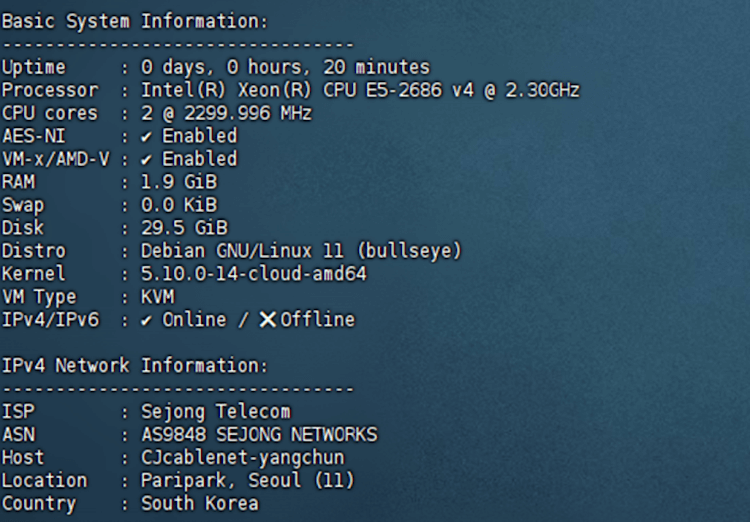Click the X mark beside Offline
Image resolution: width=750 pixels, height=522 pixels.
267,320
